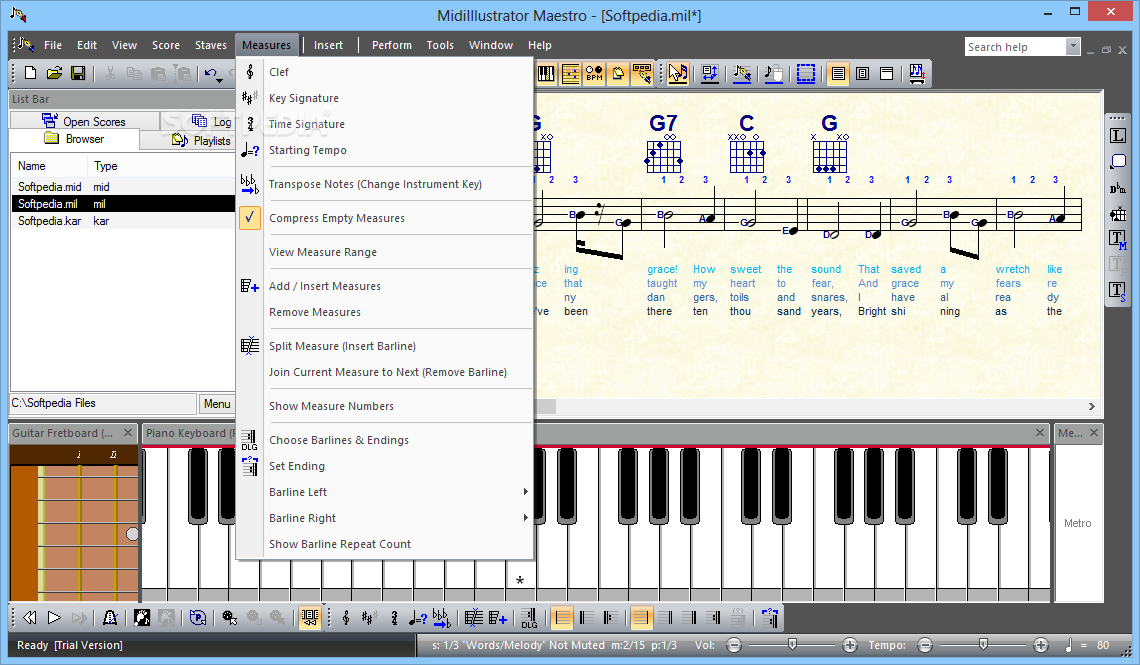
Task: Toggle the second highlighted barline style button
Action: pyautogui.click(x=641, y=618)
